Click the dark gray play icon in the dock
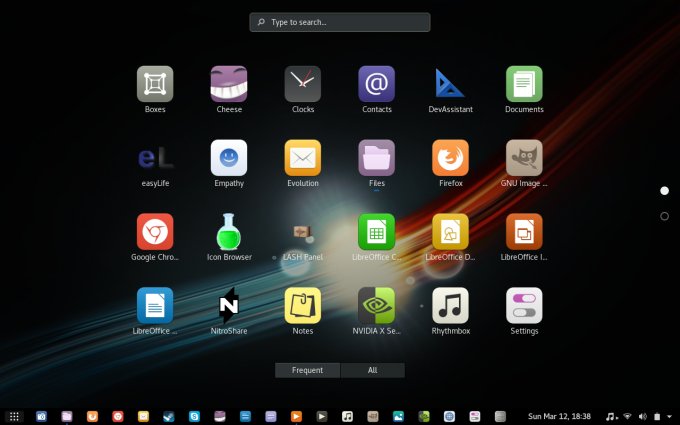 pyautogui.click(x=322, y=416)
